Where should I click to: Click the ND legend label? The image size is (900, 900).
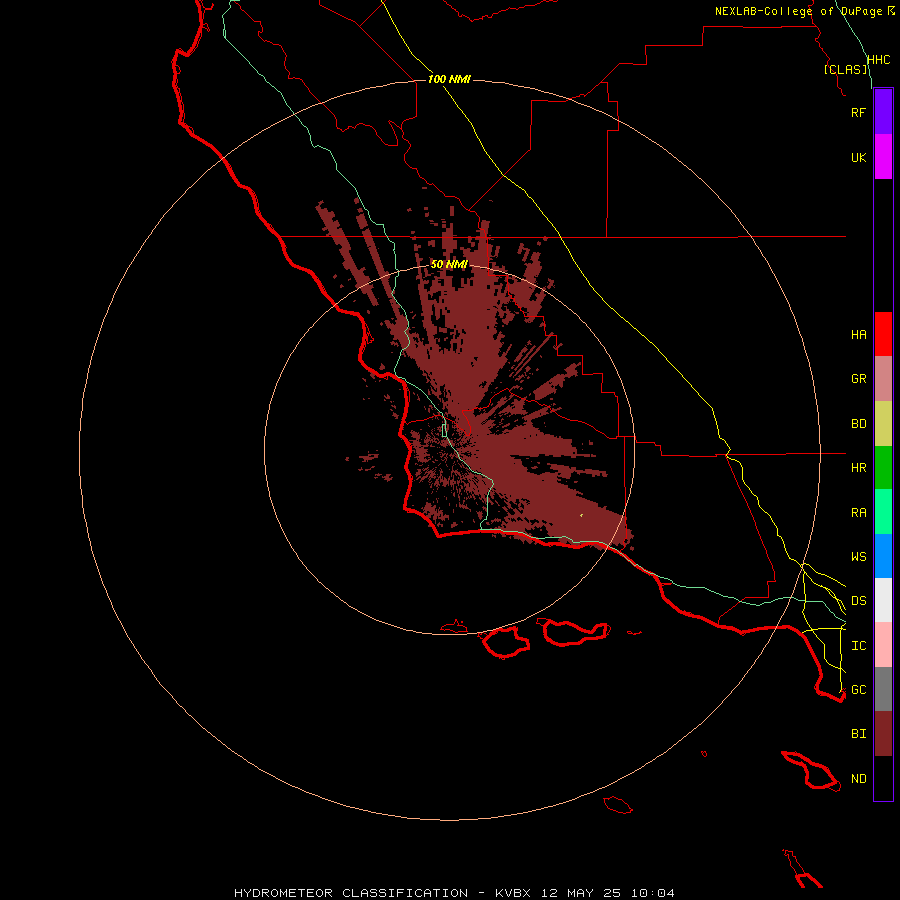[x=858, y=779]
